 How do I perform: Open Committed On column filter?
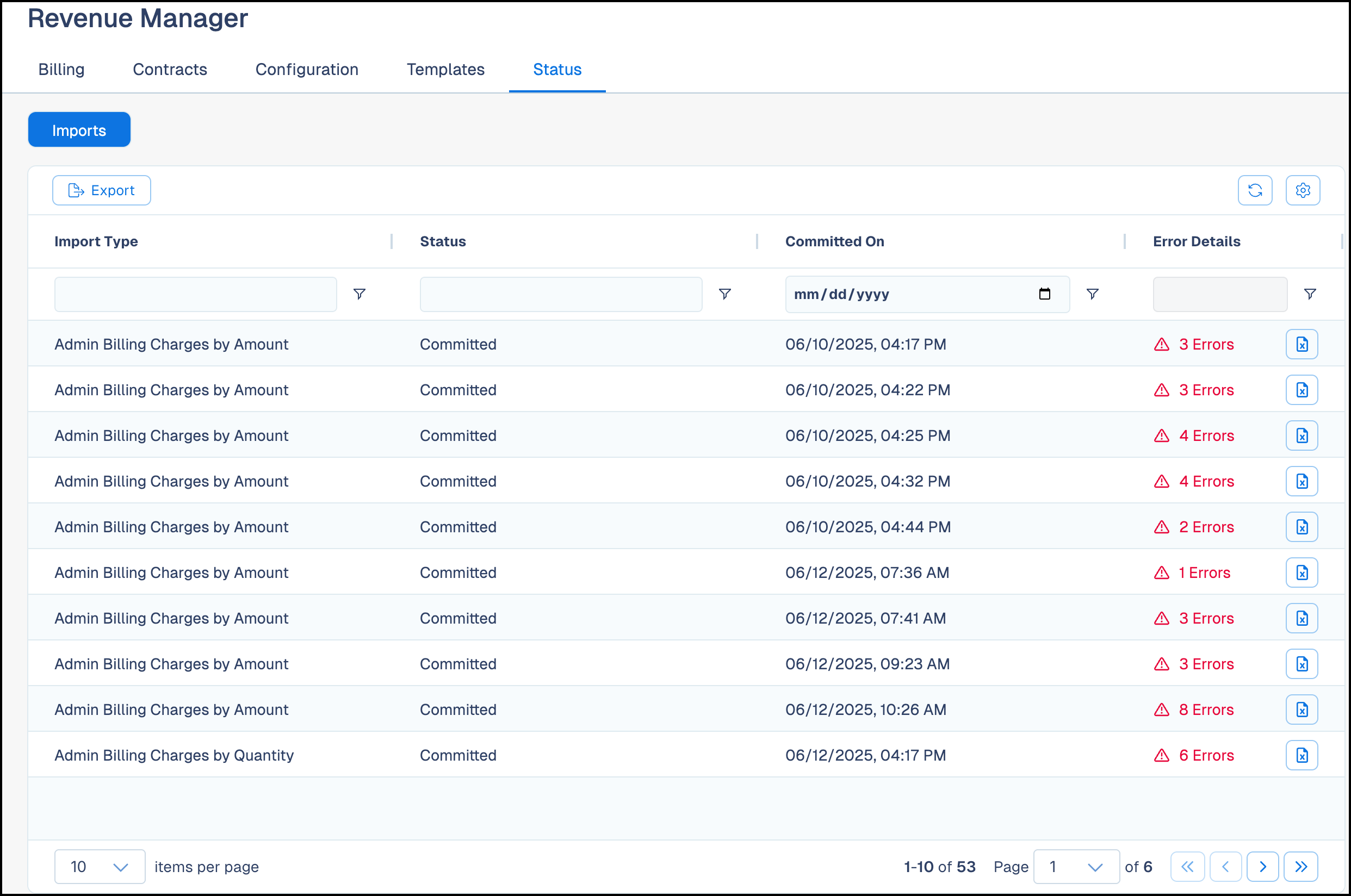[1092, 294]
